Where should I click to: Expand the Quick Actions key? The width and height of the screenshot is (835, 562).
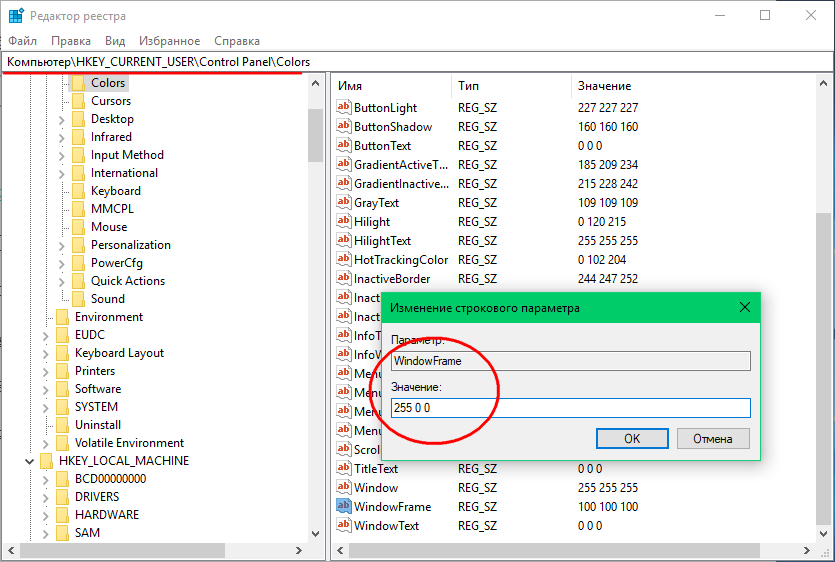click(61, 282)
